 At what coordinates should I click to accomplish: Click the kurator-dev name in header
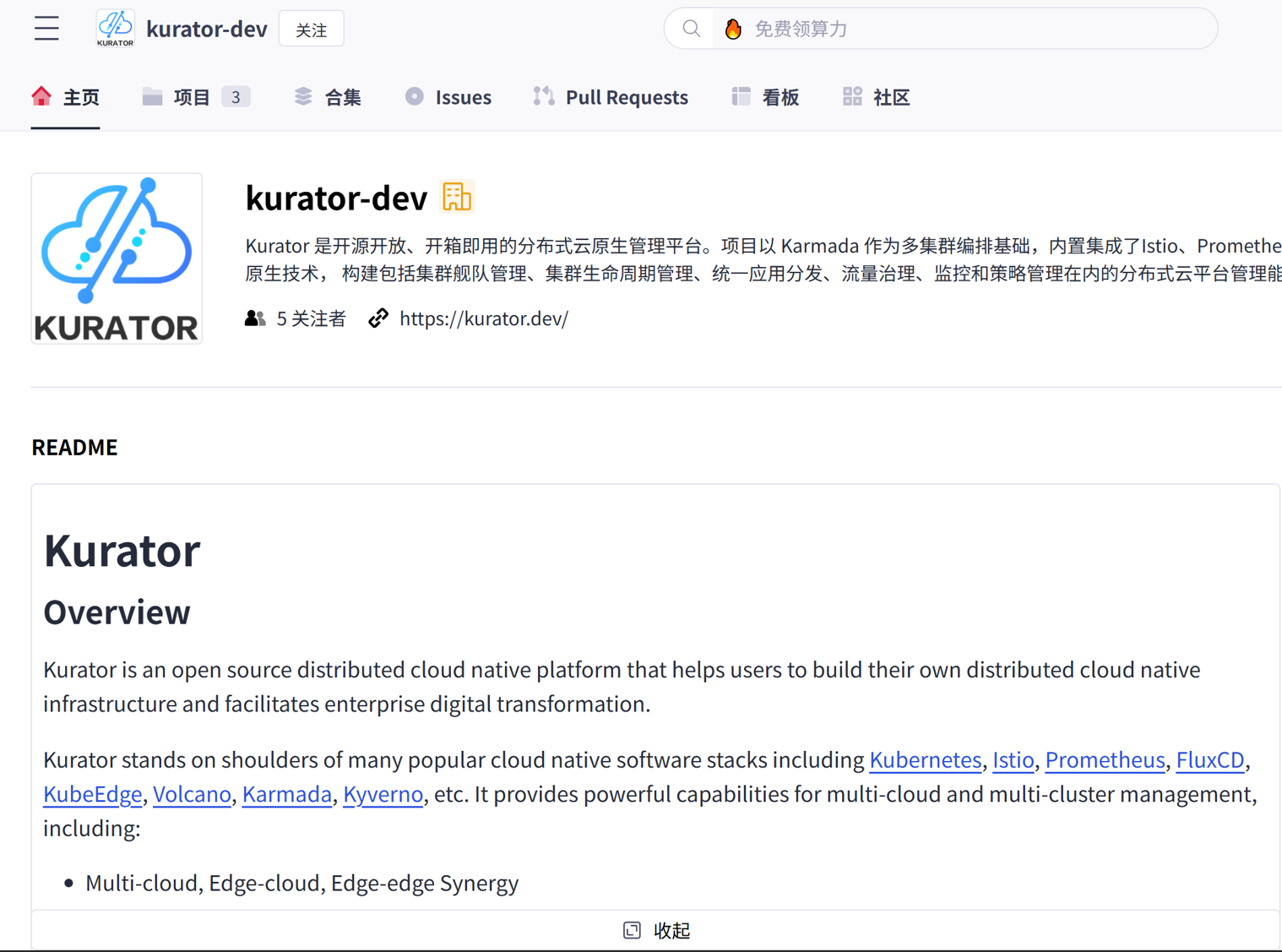[x=207, y=29]
